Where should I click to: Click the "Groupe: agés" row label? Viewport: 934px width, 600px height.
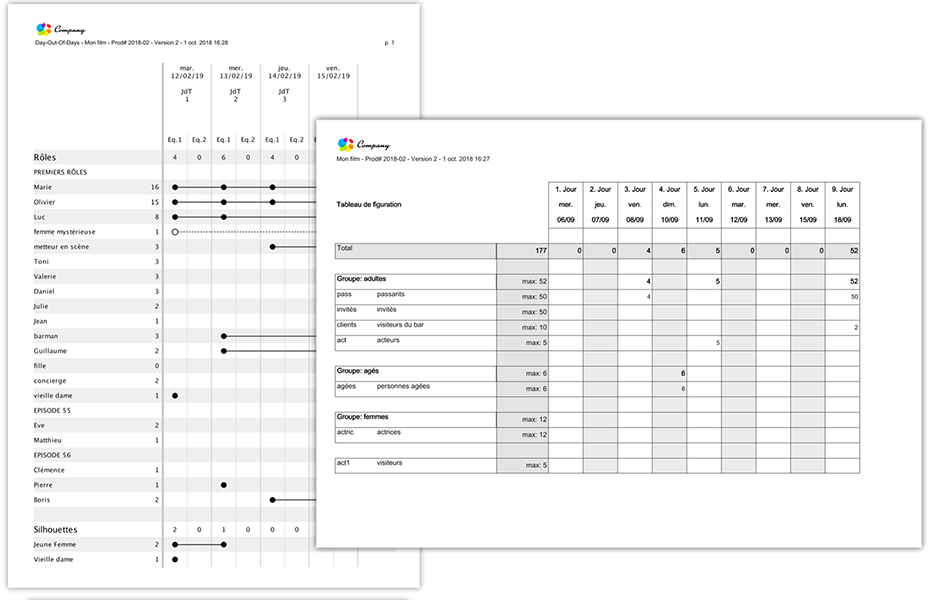coord(357,371)
